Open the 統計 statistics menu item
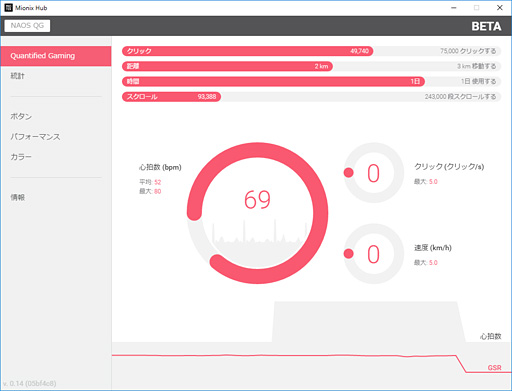This screenshot has height=391, width=512. 17,76
